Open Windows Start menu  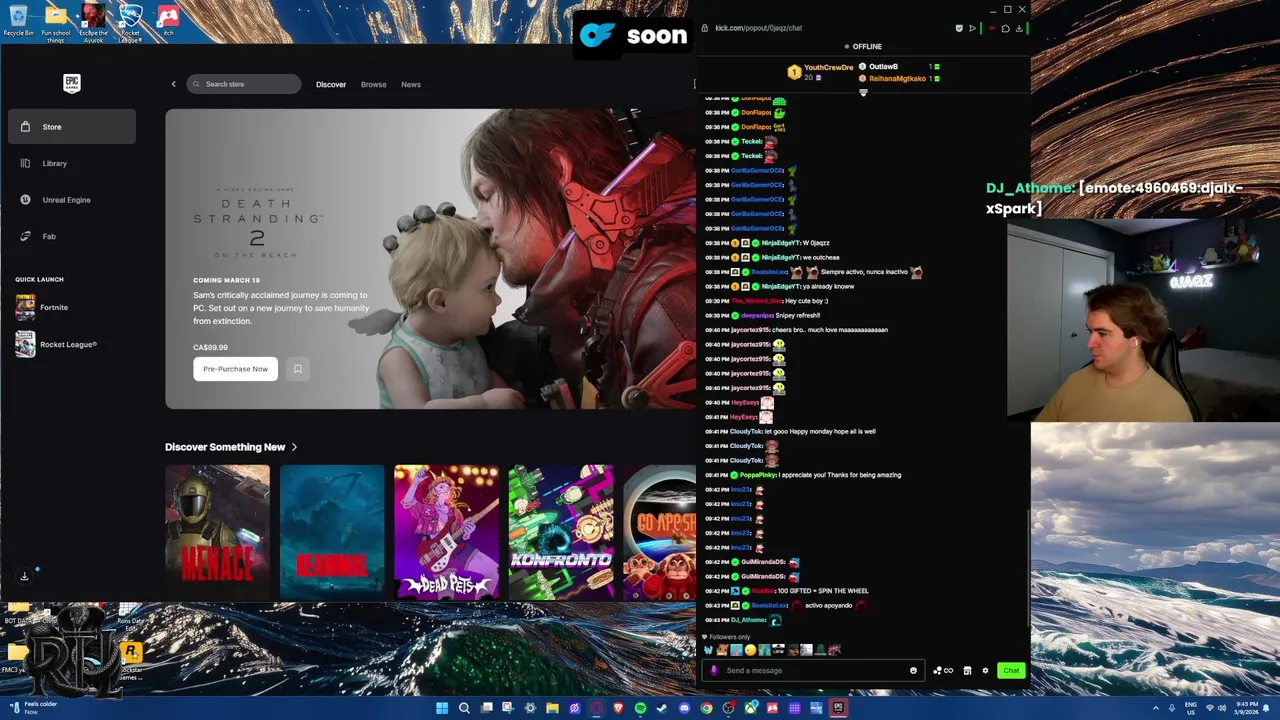click(442, 708)
